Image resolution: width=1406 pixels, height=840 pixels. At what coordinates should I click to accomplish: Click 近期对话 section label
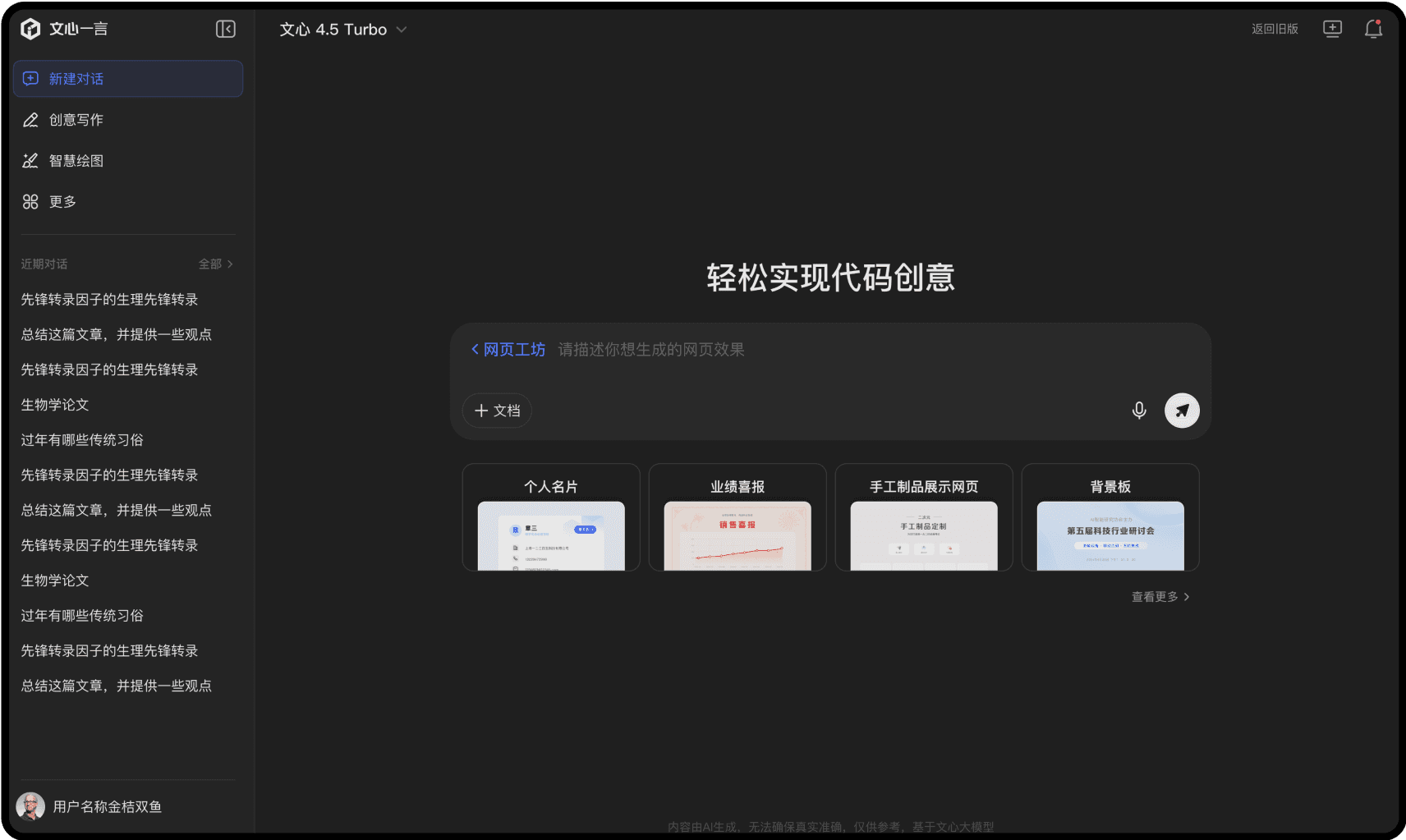pyautogui.click(x=44, y=264)
